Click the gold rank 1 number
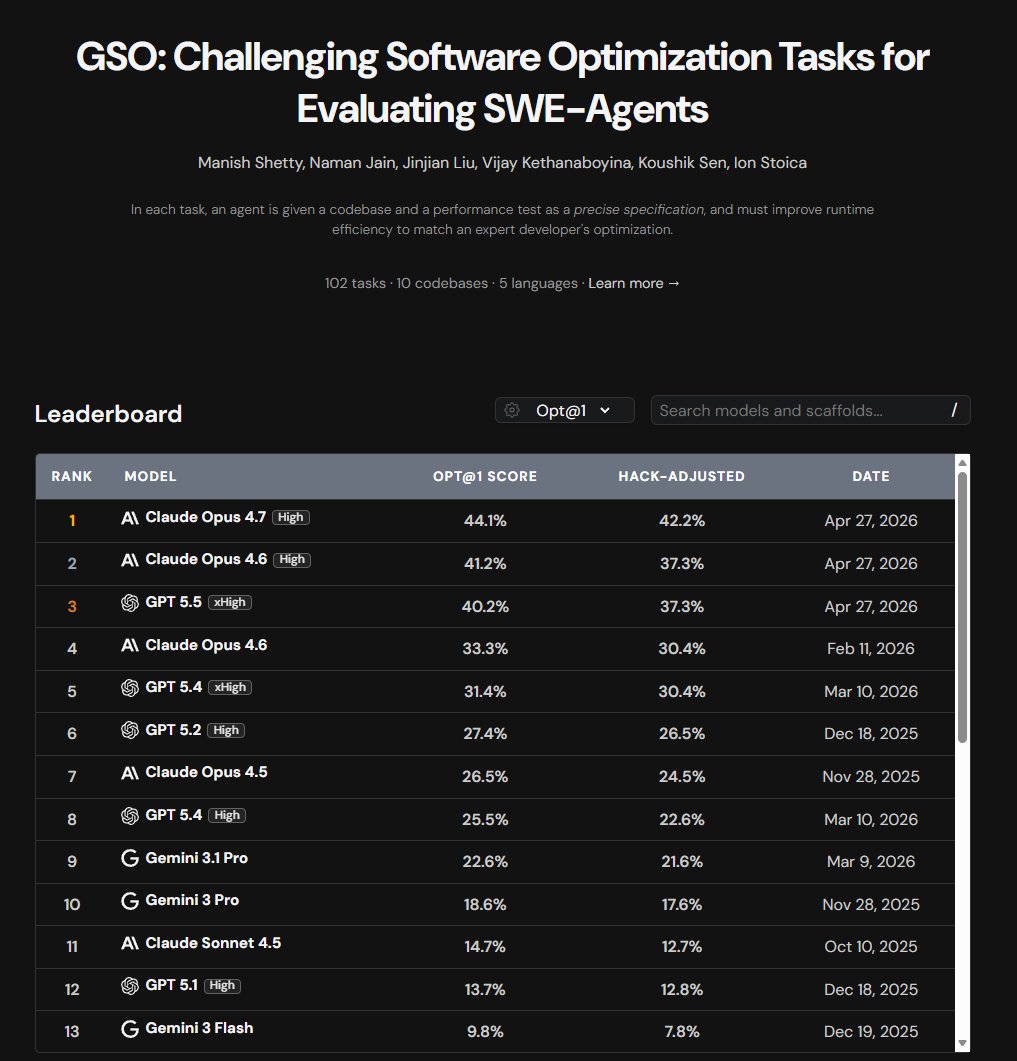 pos(72,520)
